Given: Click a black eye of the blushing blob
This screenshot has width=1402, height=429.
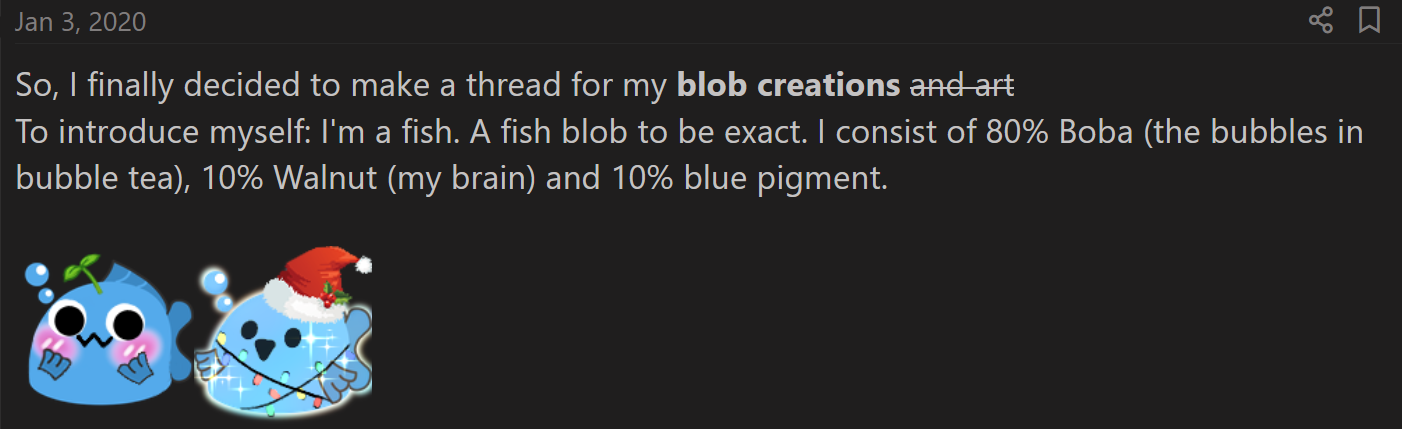Looking at the screenshot, I should click(74, 322).
